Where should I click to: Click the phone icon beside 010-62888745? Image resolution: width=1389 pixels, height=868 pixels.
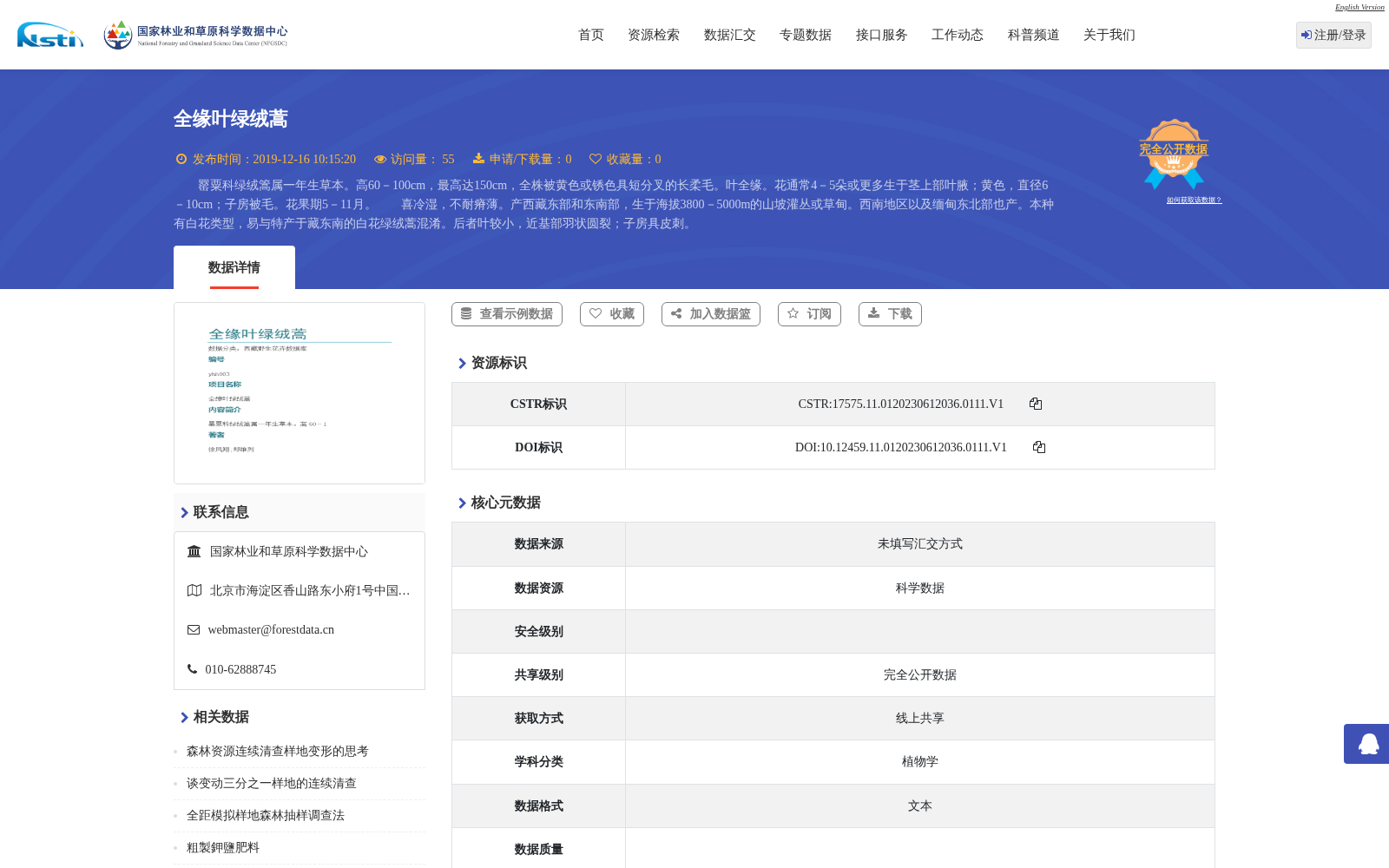click(192, 669)
